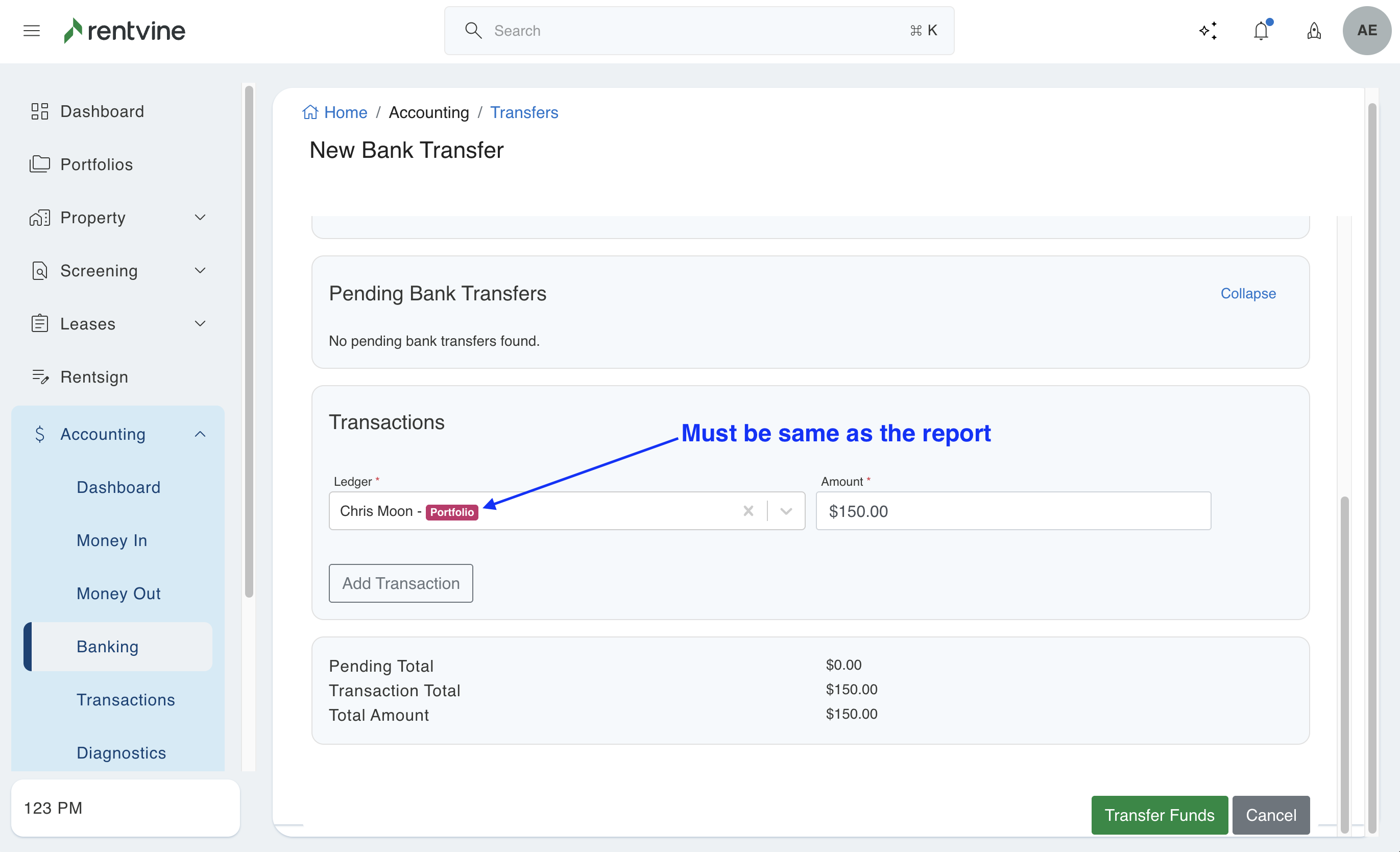Click the Amount input field

coord(1013,511)
